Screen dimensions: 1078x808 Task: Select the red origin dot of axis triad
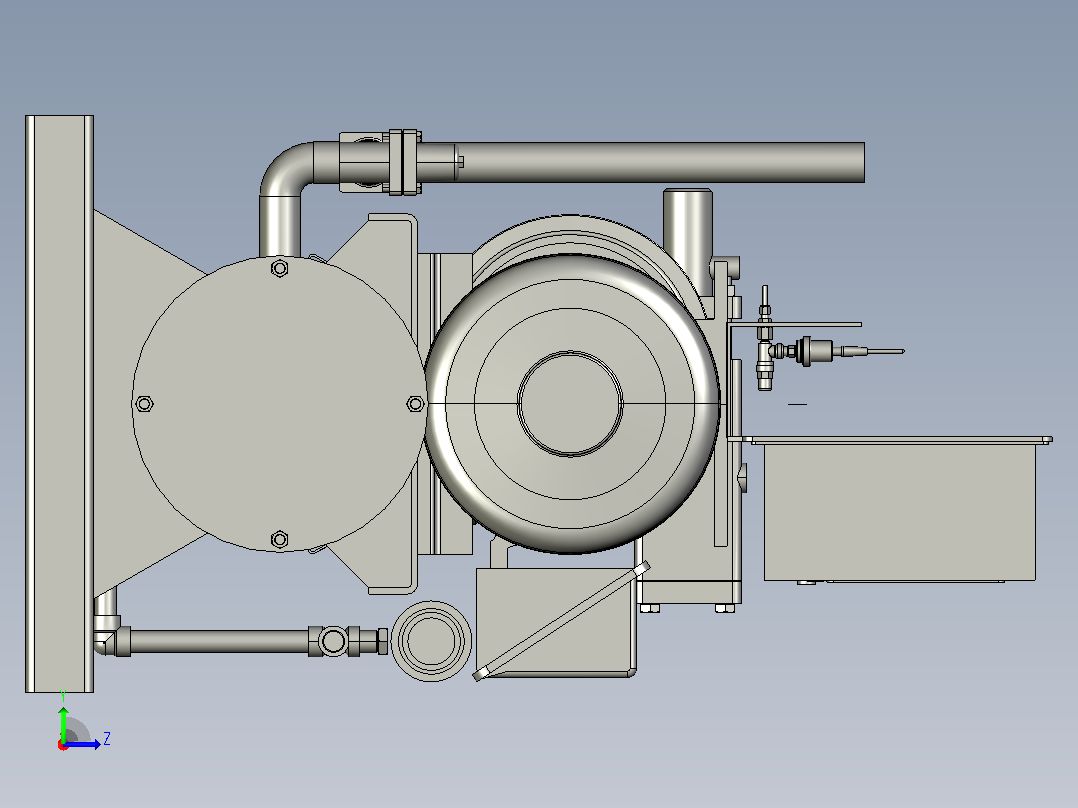63,746
